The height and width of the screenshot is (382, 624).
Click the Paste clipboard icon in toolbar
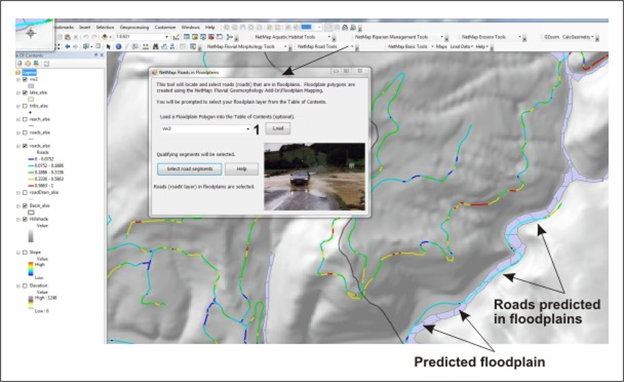[x=68, y=37]
